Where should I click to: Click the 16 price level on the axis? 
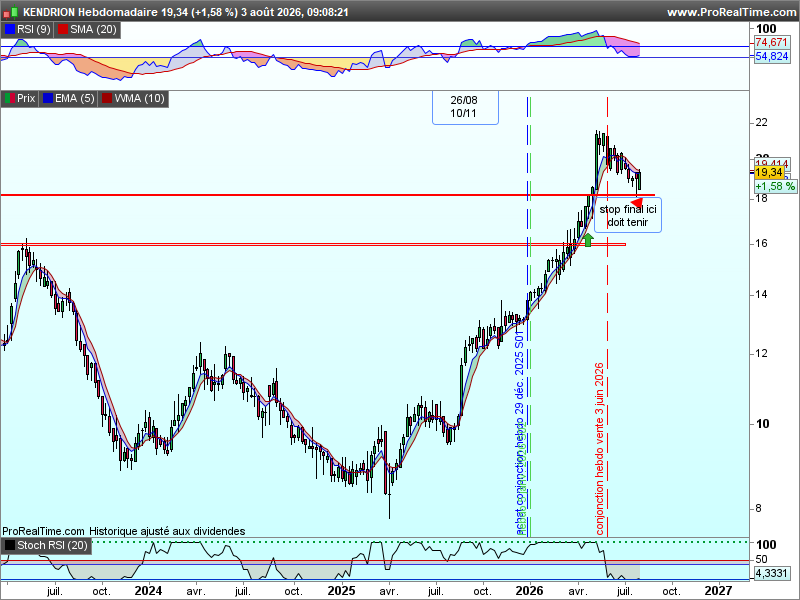pyautogui.click(x=762, y=243)
